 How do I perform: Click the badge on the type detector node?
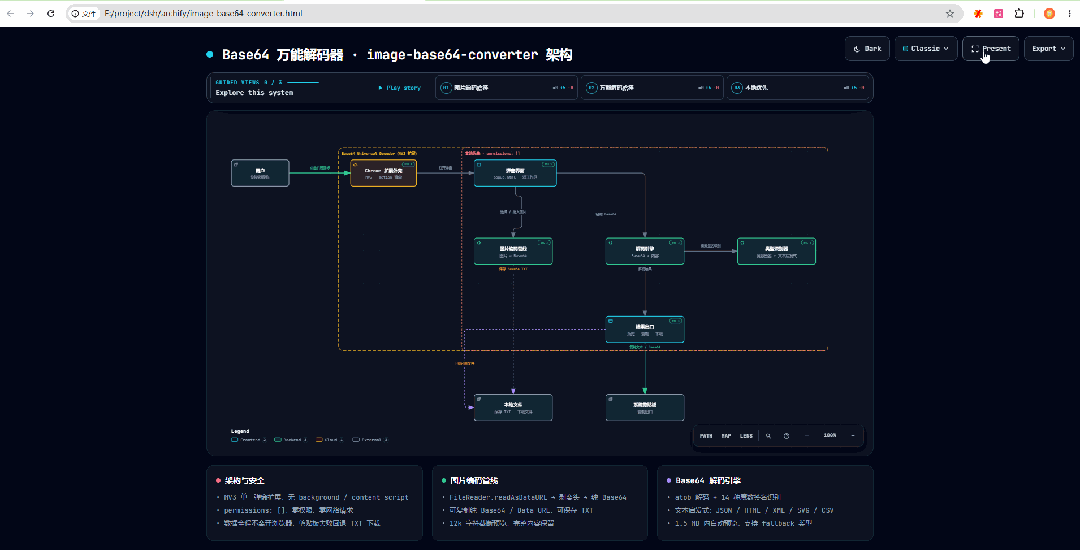pos(807,242)
